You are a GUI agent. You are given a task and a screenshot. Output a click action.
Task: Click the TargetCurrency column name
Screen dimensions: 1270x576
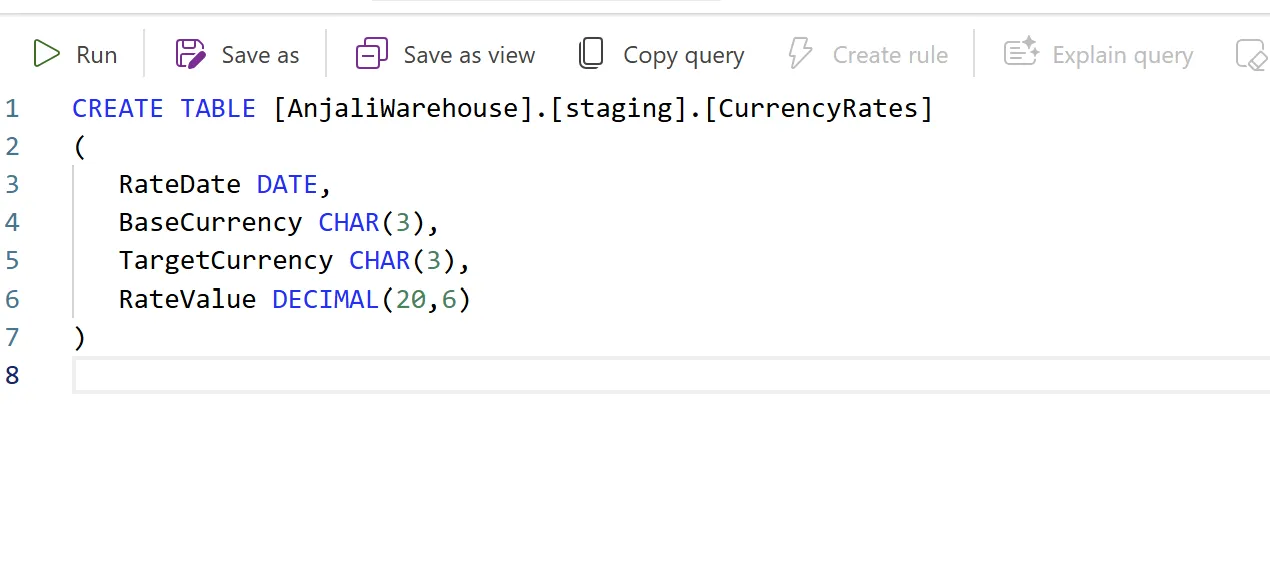[226, 260]
